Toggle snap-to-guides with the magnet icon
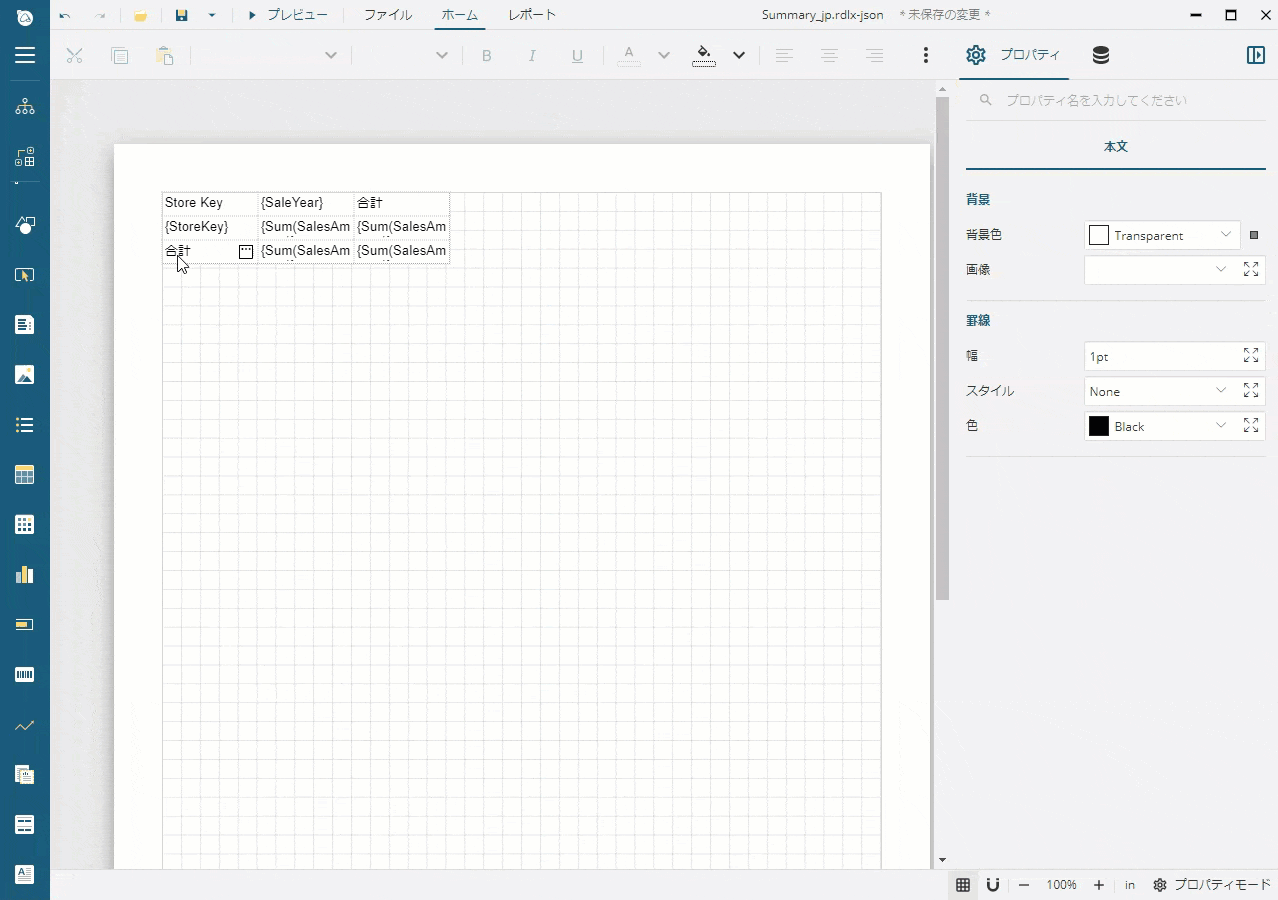 (992, 885)
